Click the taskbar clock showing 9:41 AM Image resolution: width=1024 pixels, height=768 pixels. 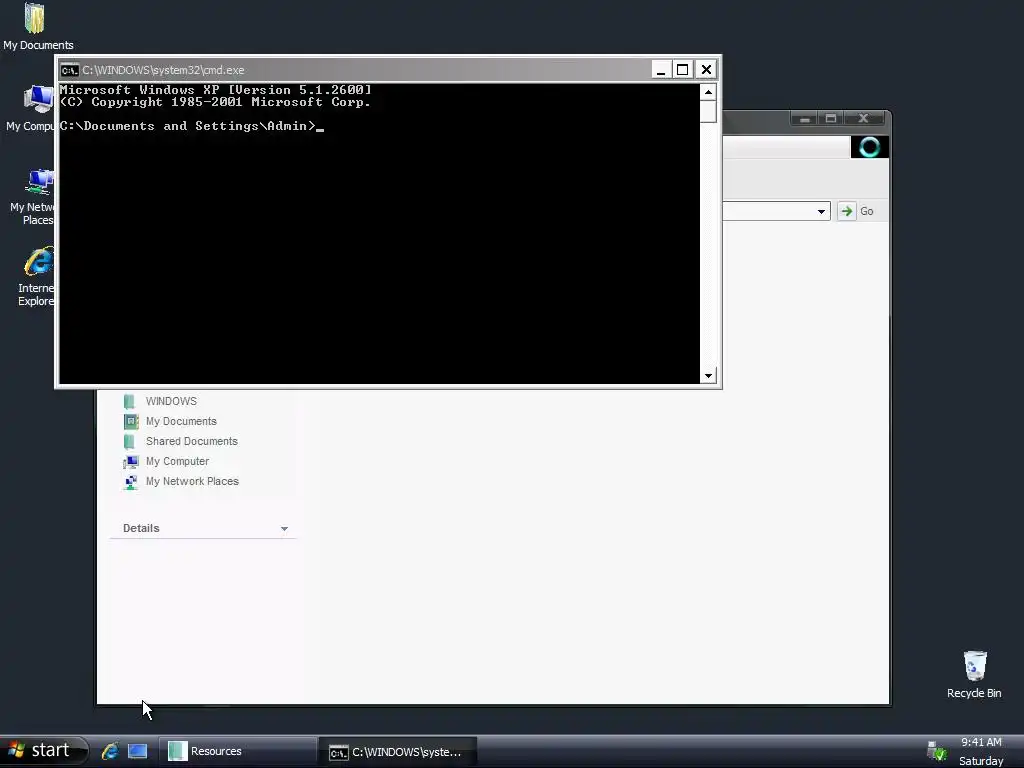(981, 742)
